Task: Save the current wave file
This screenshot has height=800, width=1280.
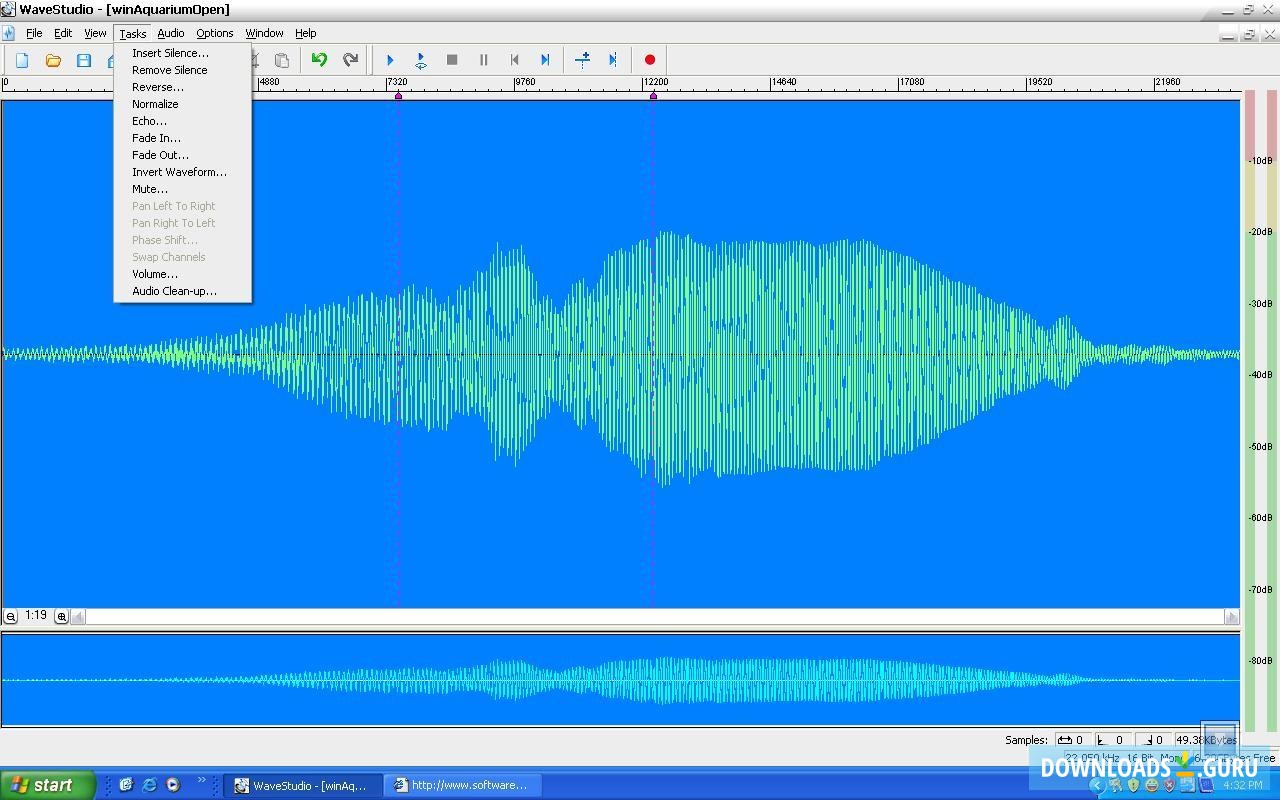Action: pos(85,60)
